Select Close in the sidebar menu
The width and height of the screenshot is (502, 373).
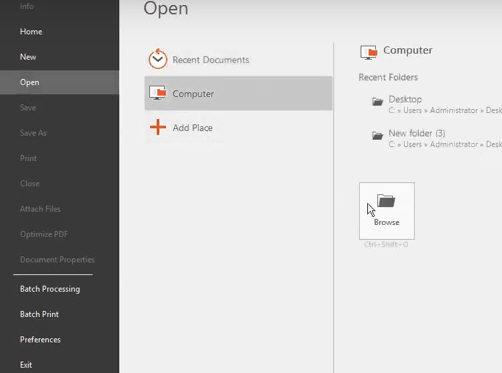[30, 184]
